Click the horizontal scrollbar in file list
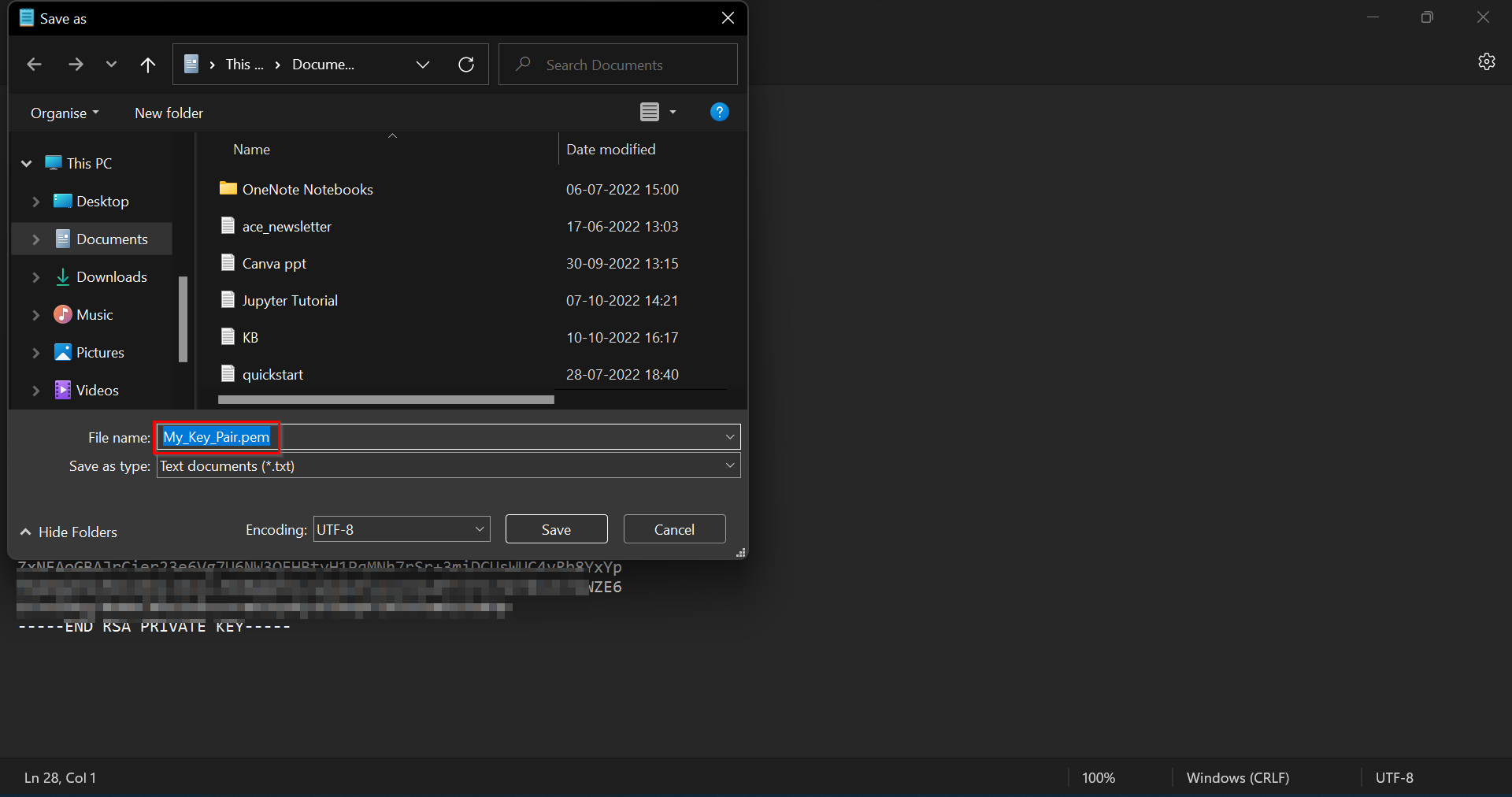This screenshot has height=797, width=1512. [386, 400]
